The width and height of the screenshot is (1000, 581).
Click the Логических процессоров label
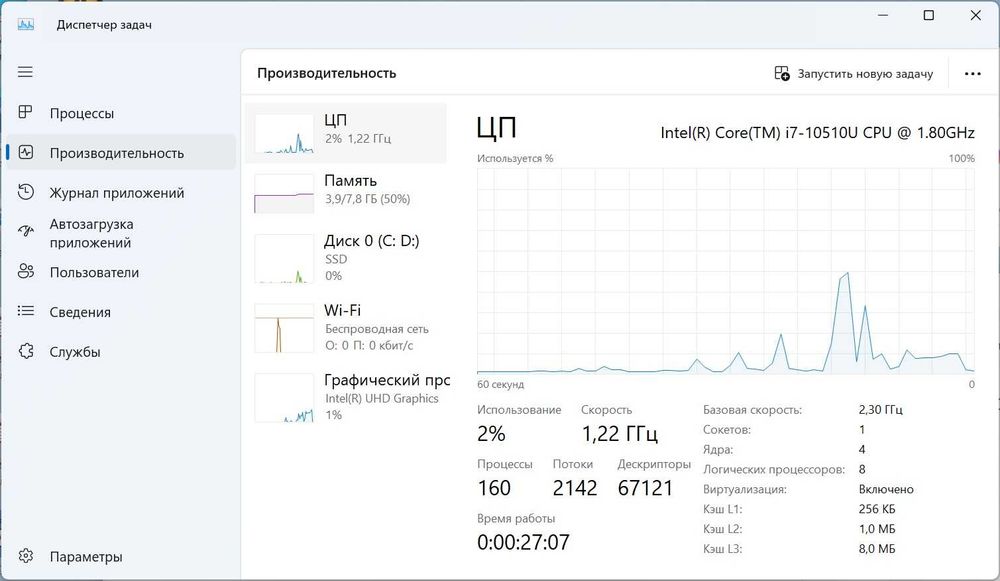point(774,469)
